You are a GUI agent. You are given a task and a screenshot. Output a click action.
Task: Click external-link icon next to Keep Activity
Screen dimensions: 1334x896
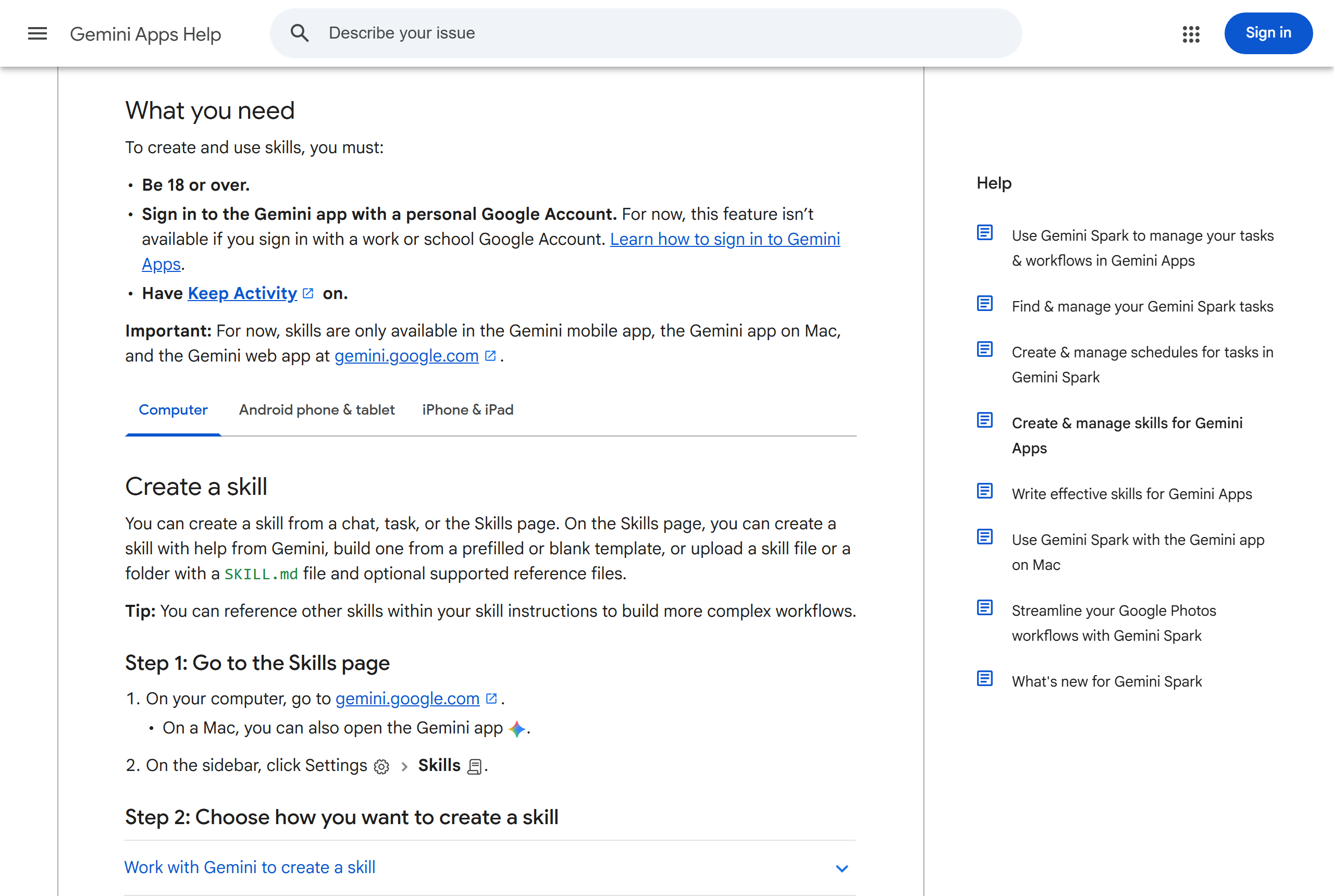(308, 293)
